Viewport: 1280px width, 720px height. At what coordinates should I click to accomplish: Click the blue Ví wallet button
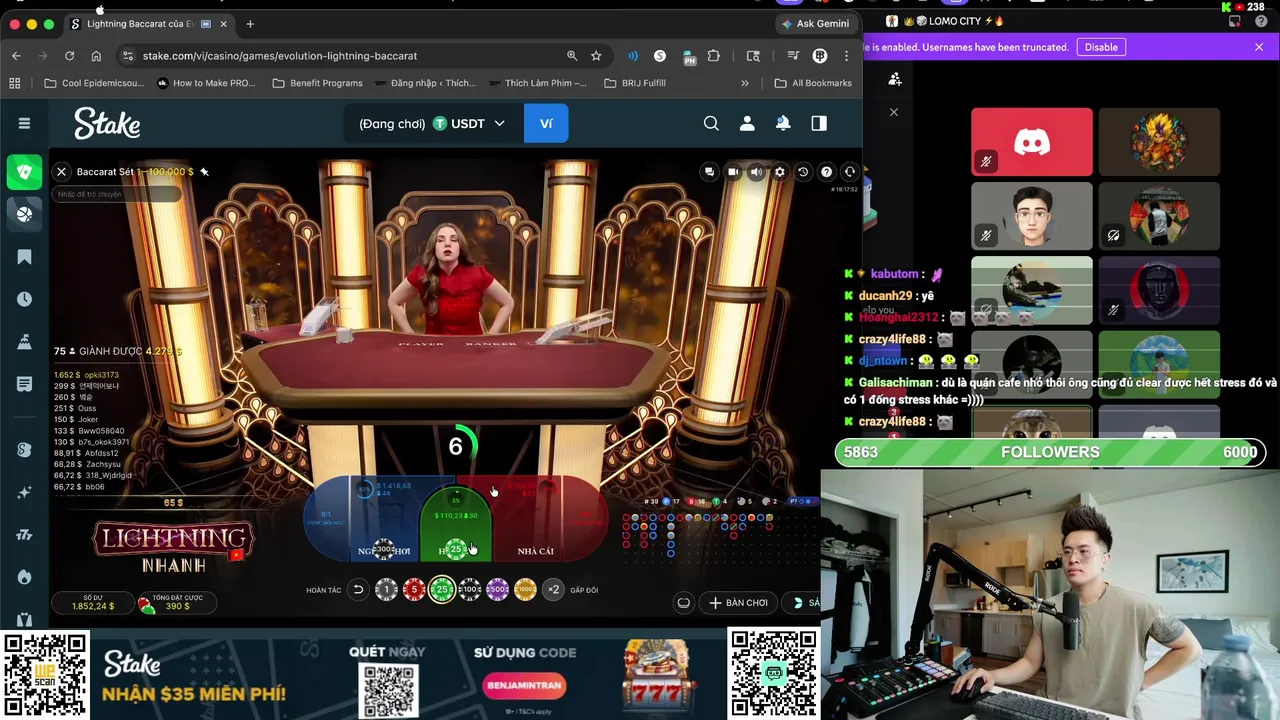(x=546, y=123)
